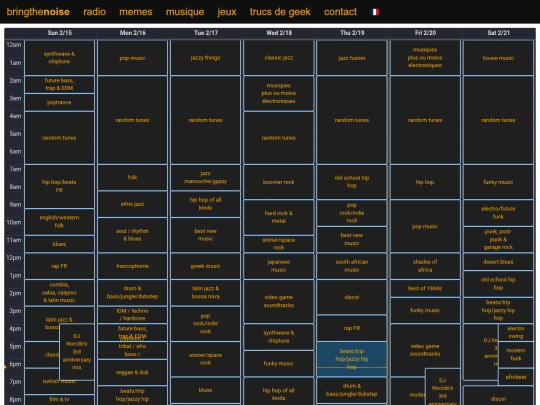This screenshot has height=405, width=540.
Task: Click Monday's IDM / techno / hardcore slot
Action: click(x=132, y=315)
